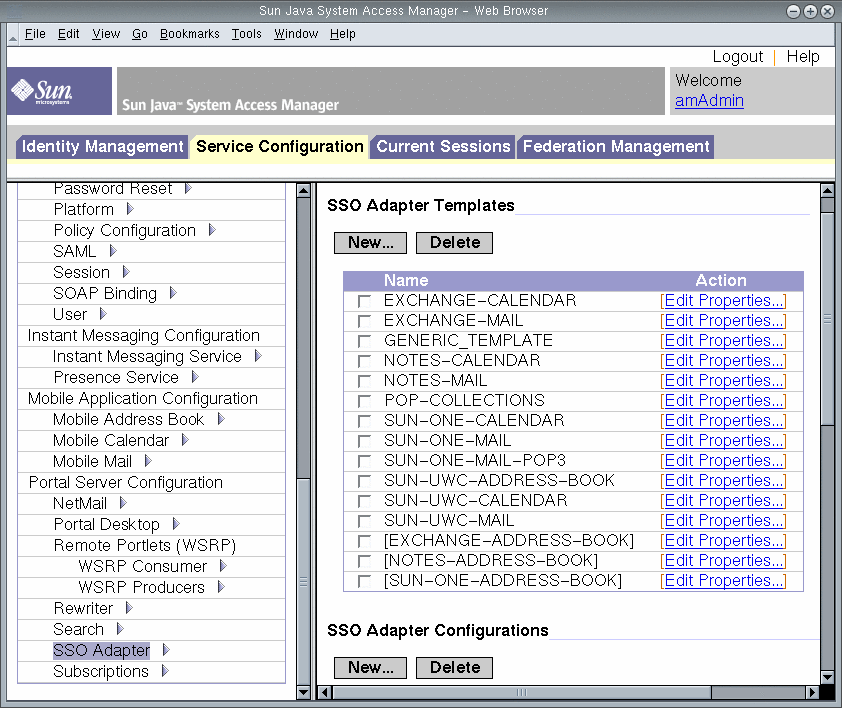Open the arrow next to Policy Configuration
The width and height of the screenshot is (842, 708).
212,229
